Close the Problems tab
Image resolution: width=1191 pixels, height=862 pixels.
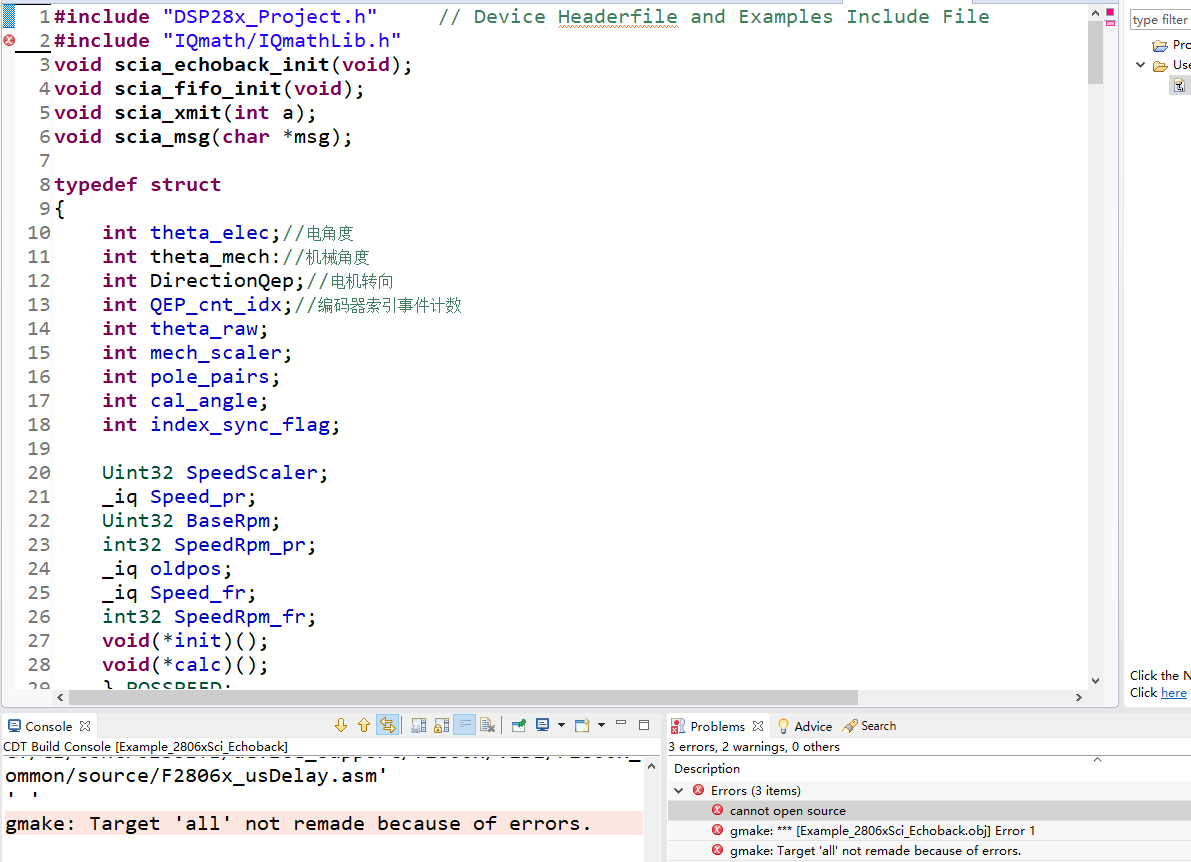757,726
